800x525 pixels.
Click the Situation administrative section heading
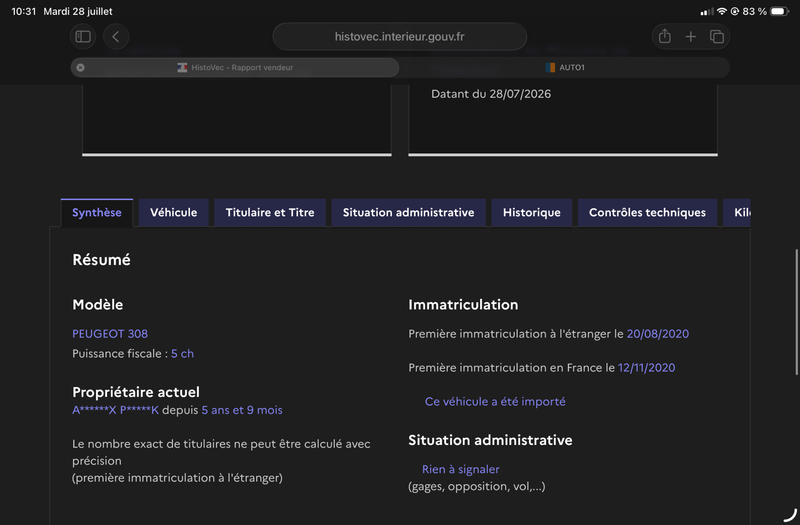(x=490, y=440)
